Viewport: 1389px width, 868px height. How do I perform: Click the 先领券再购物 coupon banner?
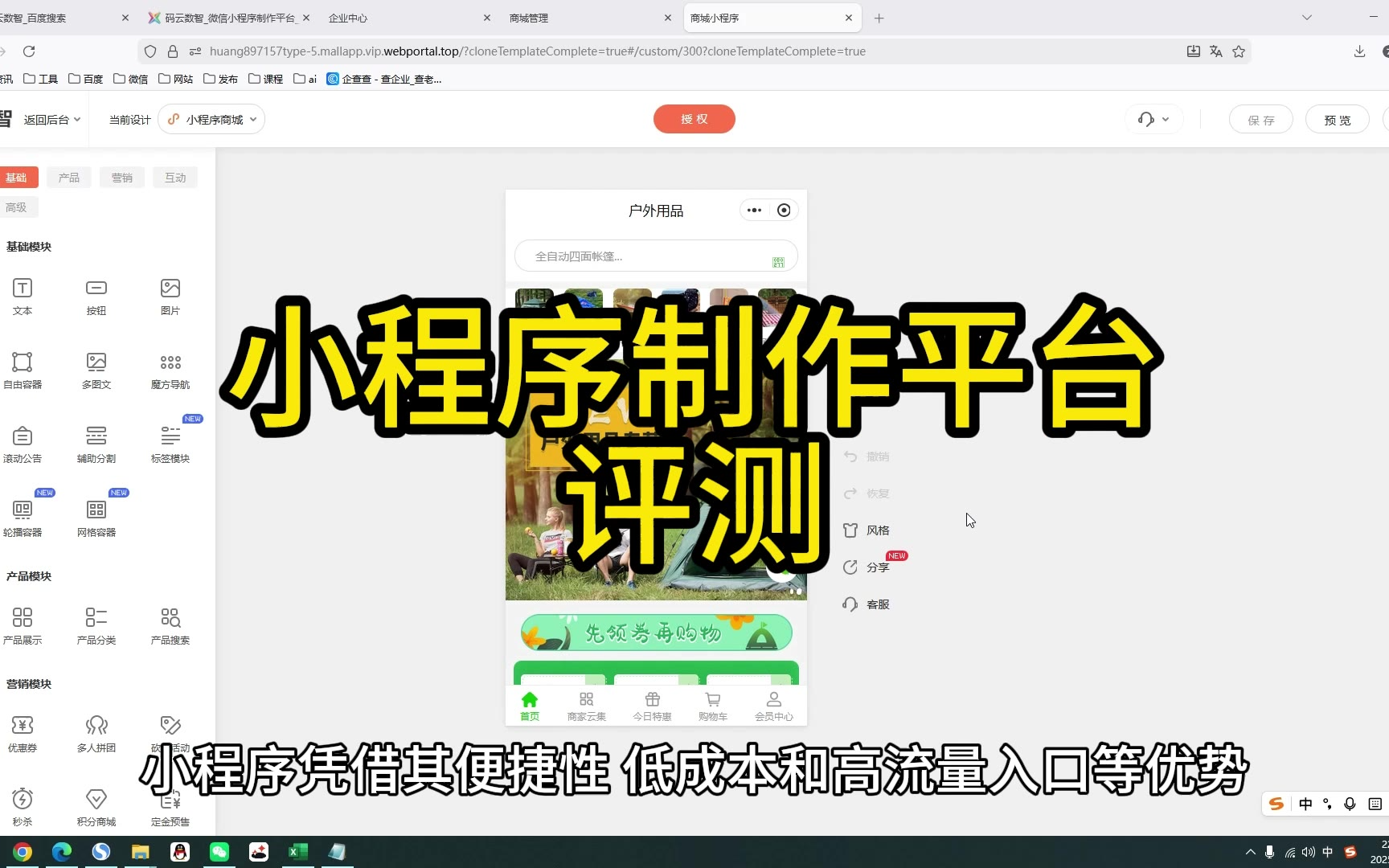657,633
